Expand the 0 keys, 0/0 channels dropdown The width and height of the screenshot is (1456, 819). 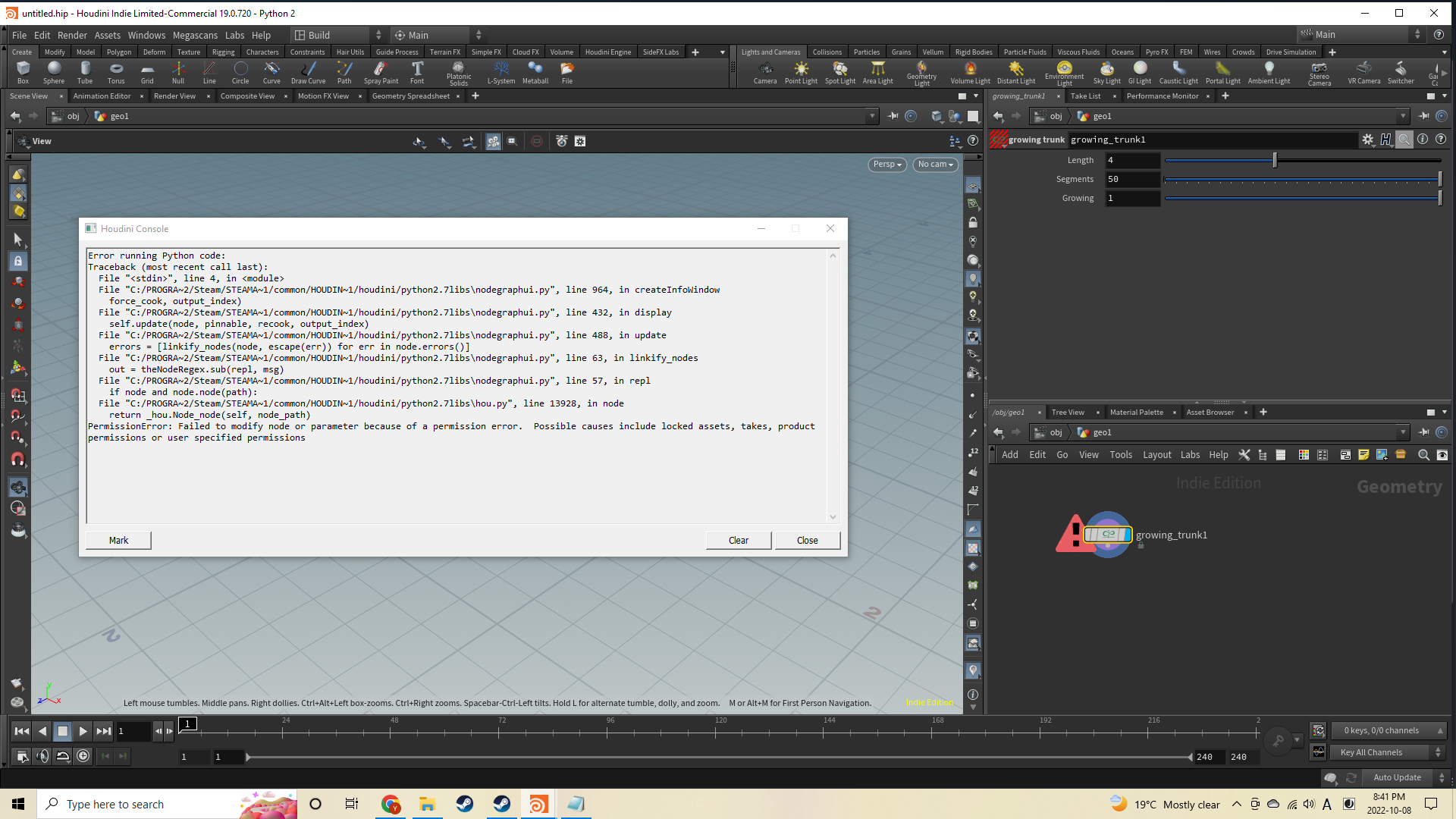(x=1390, y=730)
